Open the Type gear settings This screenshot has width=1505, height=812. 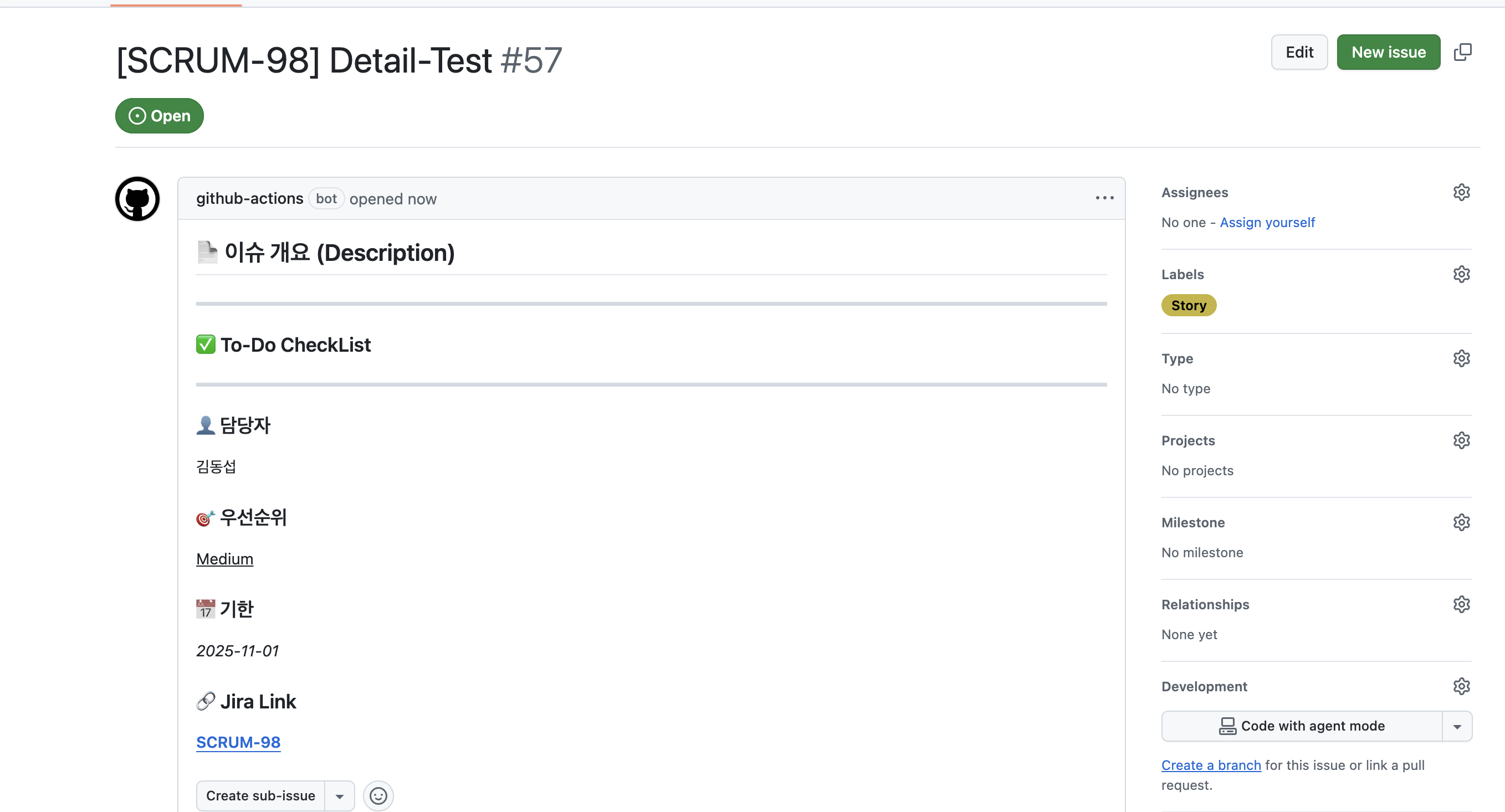1461,358
